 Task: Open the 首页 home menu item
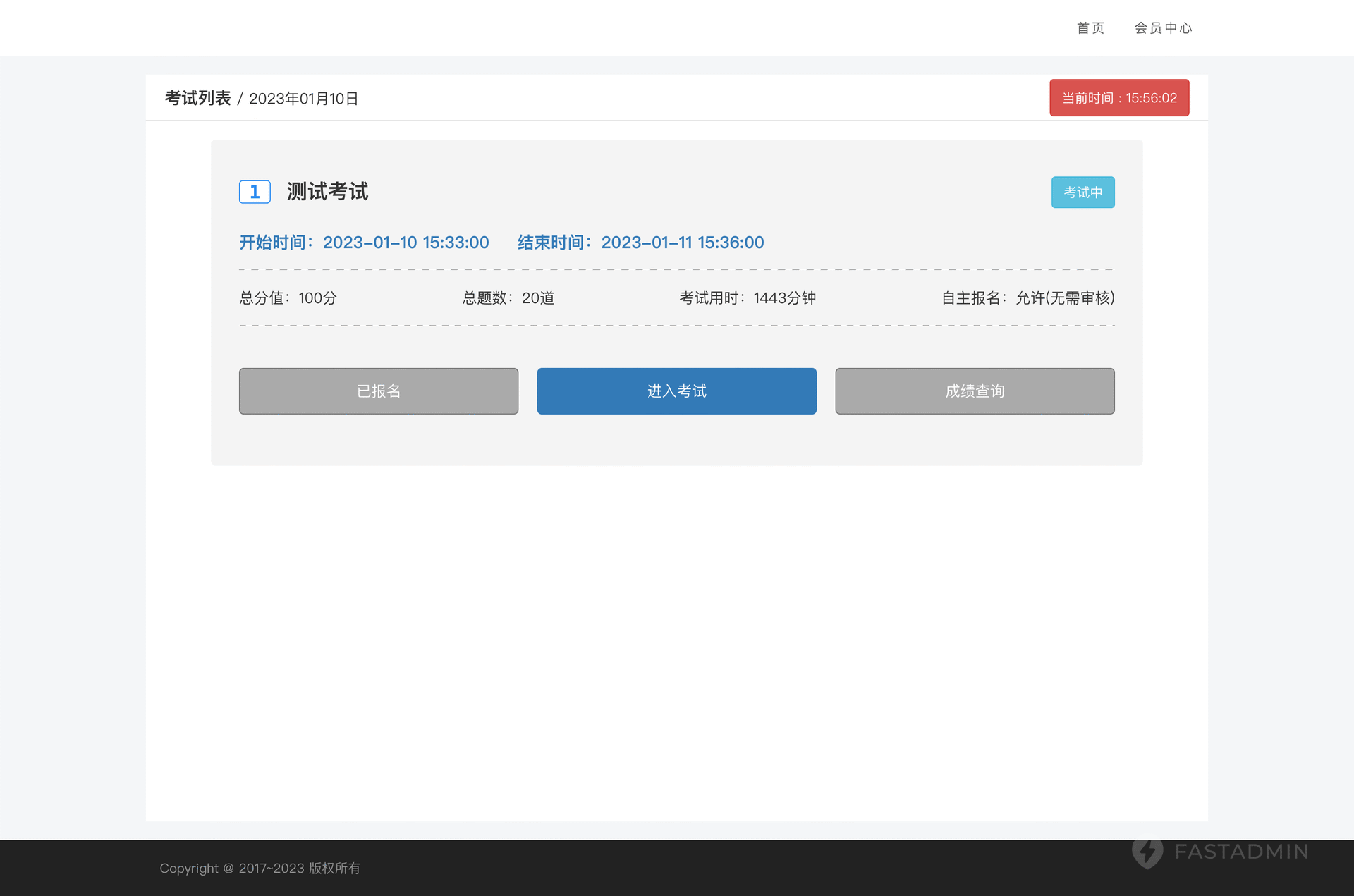point(1090,28)
